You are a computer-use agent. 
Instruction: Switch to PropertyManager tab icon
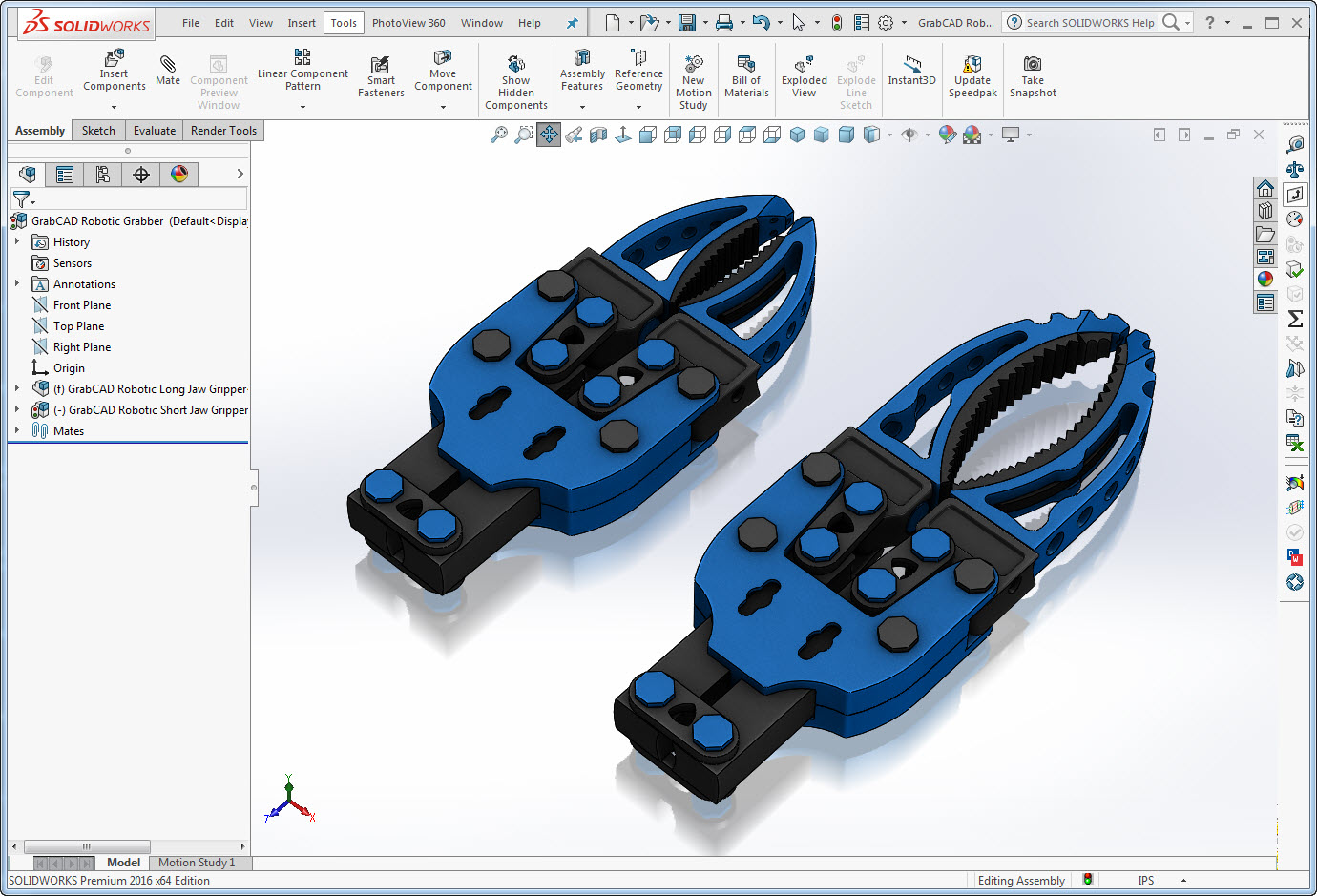point(65,174)
